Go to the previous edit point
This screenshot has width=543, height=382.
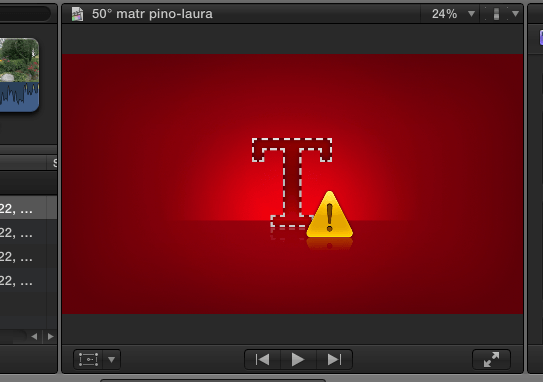[262, 359]
